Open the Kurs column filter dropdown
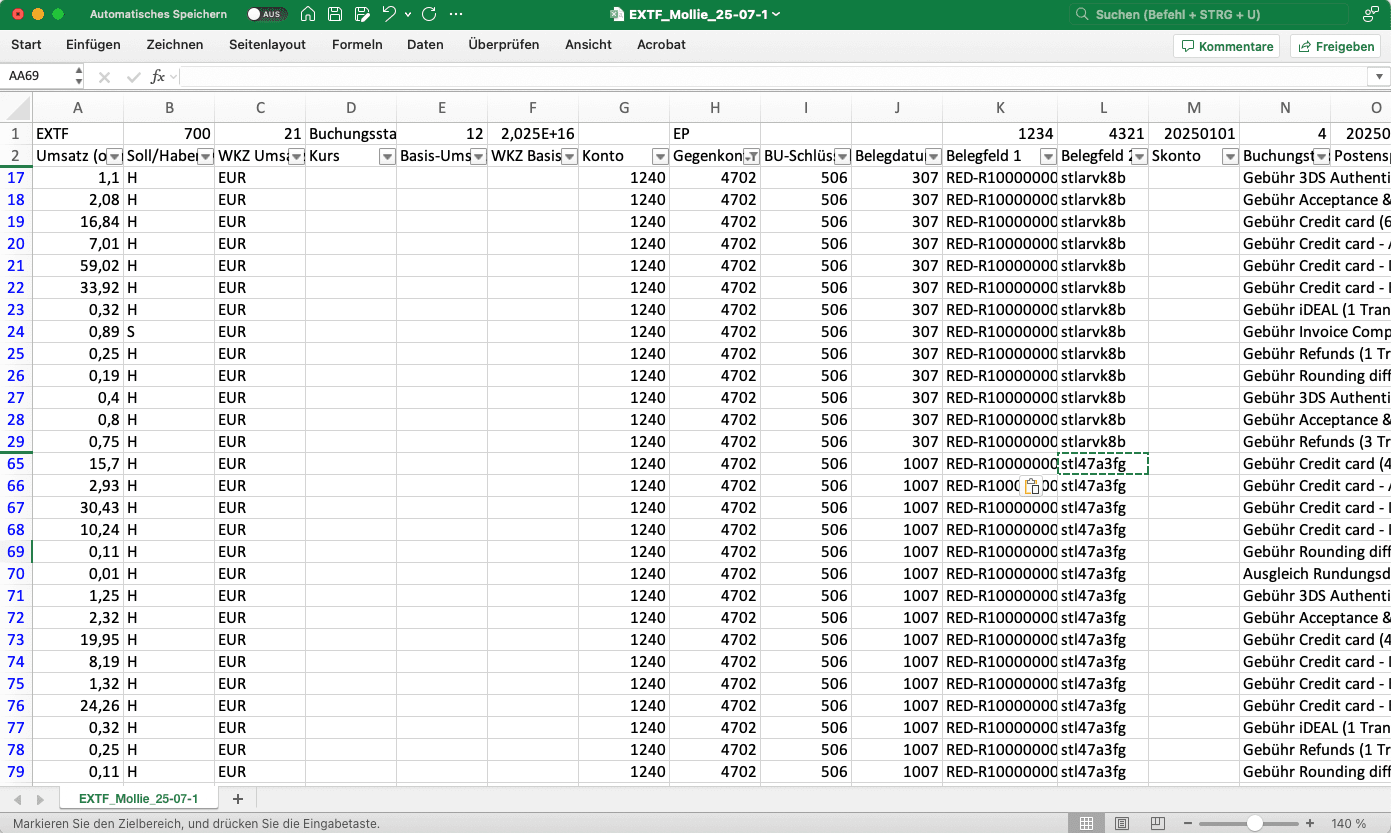Image resolution: width=1391 pixels, height=833 pixels. [386, 156]
